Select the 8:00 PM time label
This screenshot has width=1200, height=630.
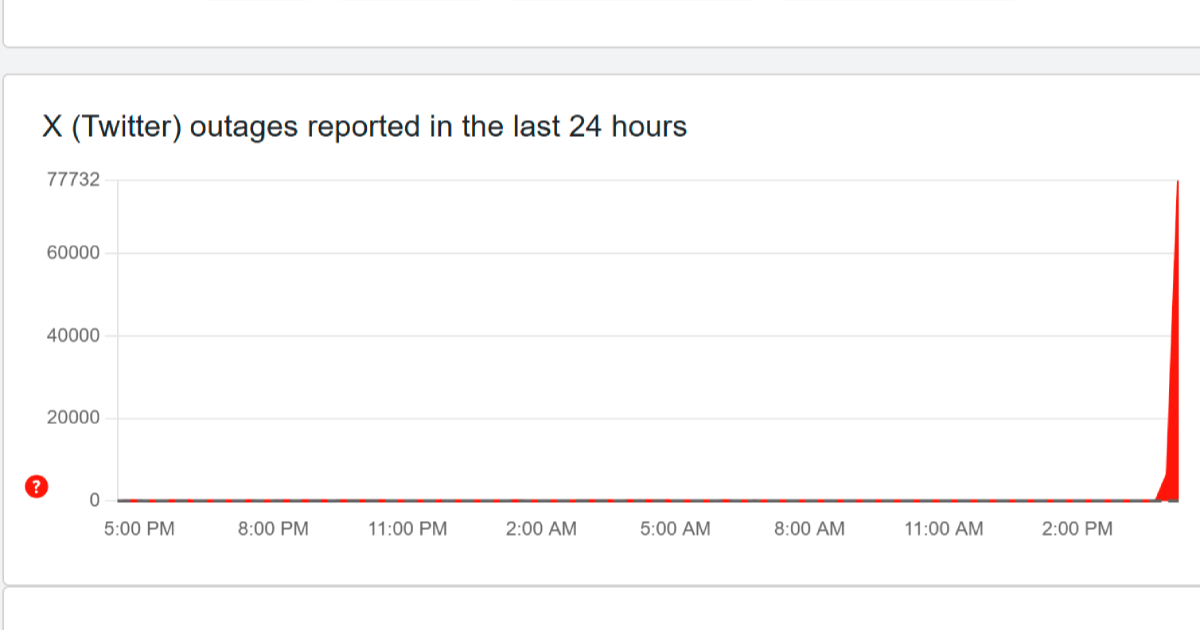[273, 529]
